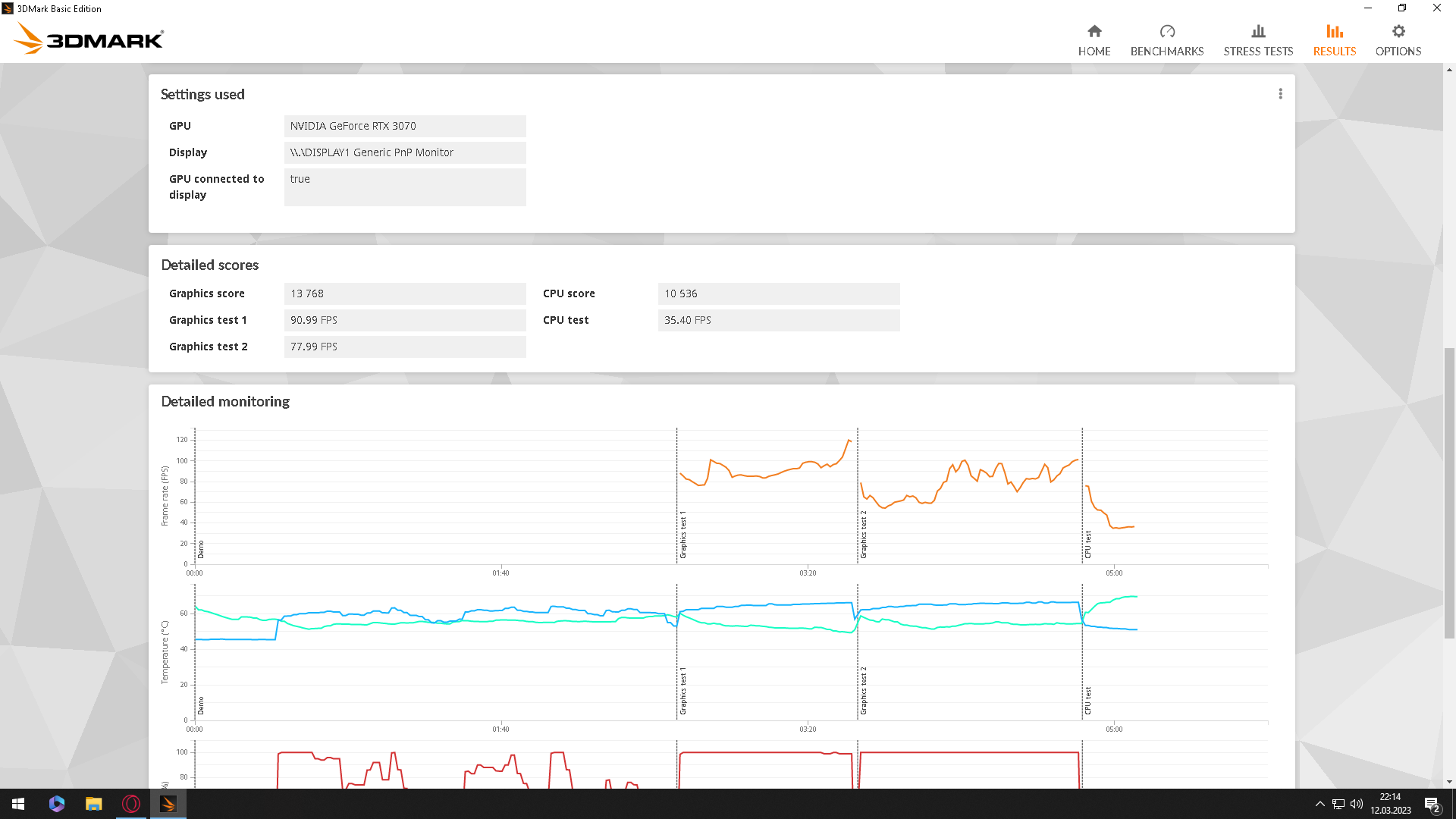Click the 3DMark logo
The height and width of the screenshot is (819, 1456).
pos(89,38)
